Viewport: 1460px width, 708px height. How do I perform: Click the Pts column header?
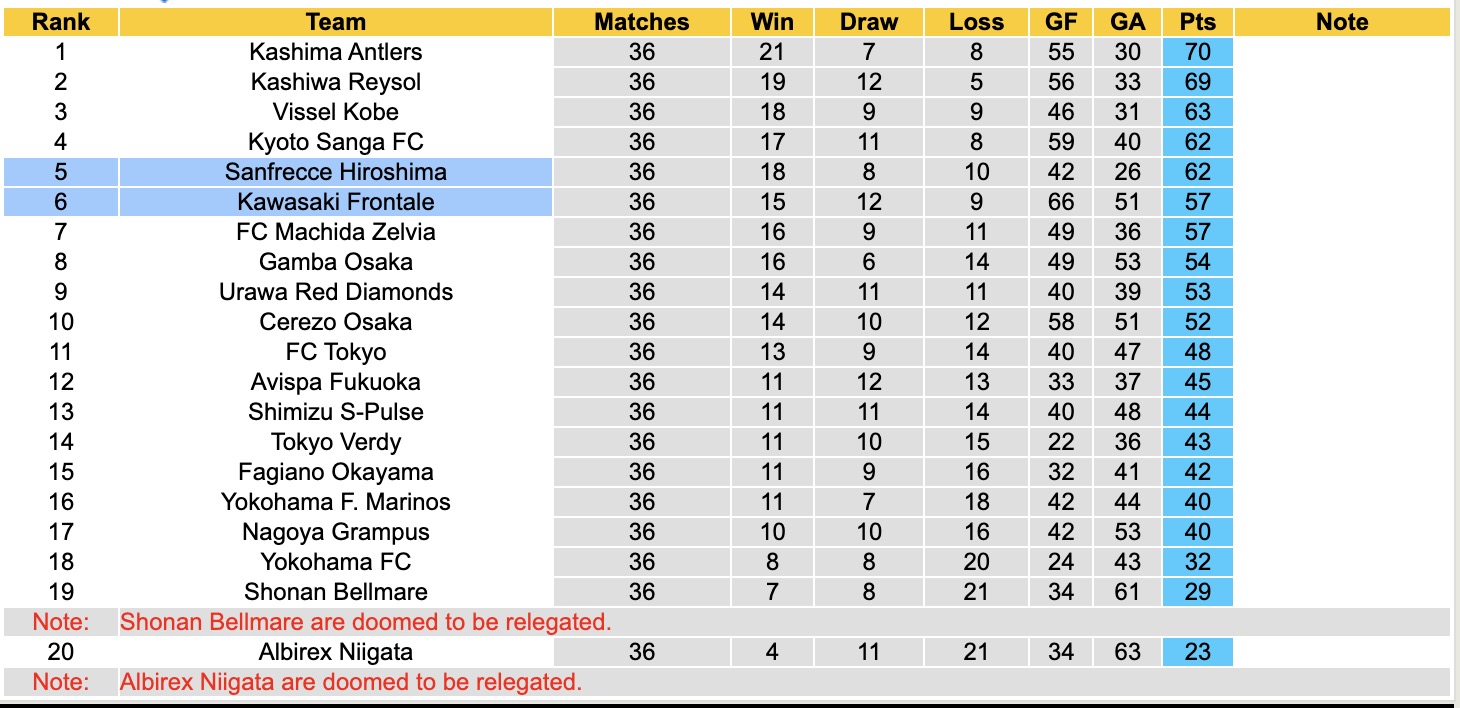1197,22
